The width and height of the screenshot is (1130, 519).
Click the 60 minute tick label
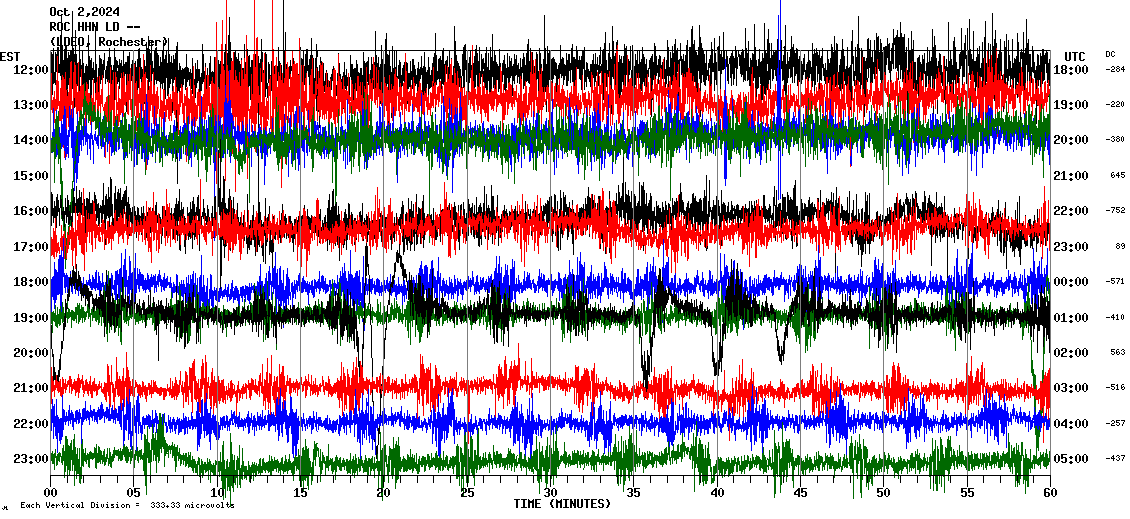[x=1049, y=493]
